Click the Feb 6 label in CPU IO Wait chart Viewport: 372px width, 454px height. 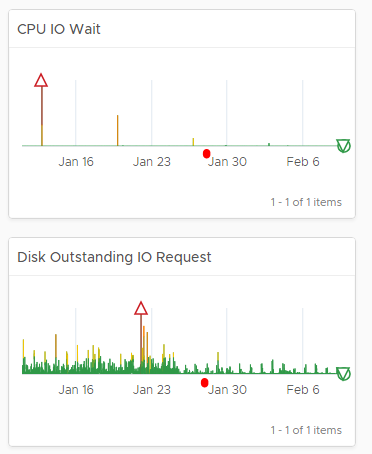coord(303,162)
